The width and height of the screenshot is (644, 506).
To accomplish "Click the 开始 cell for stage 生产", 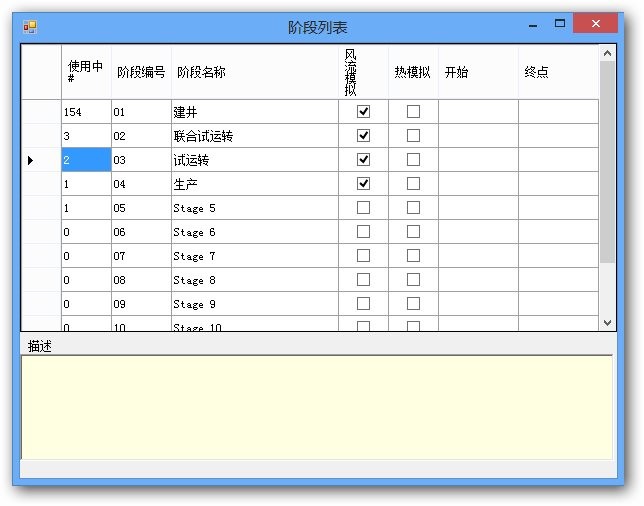I will click(478, 184).
